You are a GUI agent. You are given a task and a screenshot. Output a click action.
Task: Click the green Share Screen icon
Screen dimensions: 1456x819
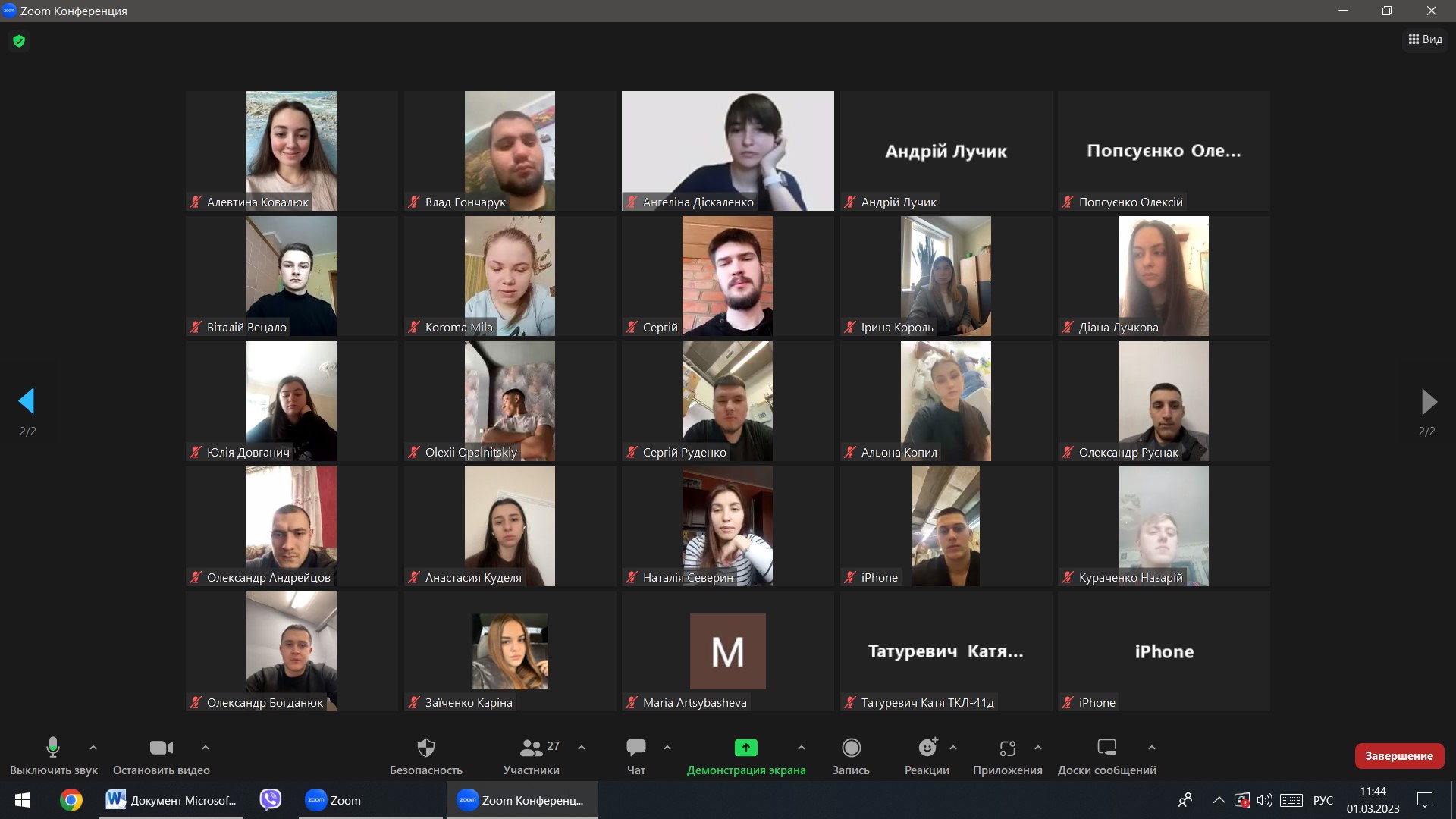point(745,748)
